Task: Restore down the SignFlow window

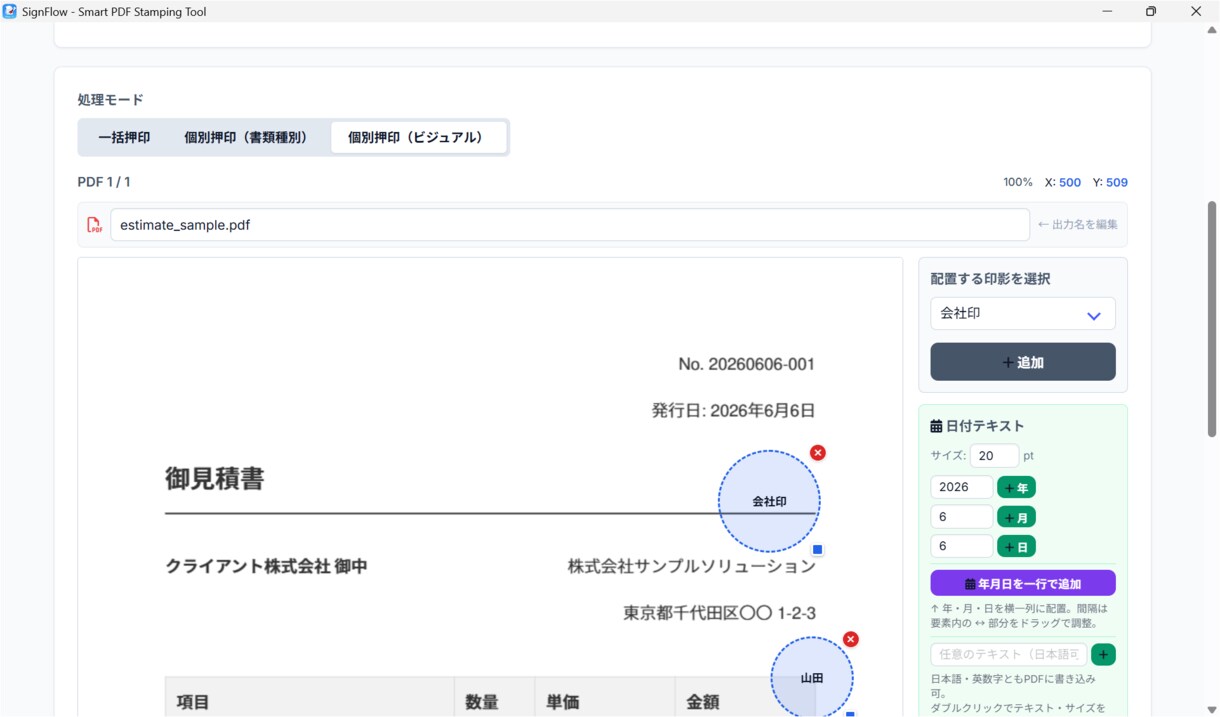Action: (x=1151, y=11)
